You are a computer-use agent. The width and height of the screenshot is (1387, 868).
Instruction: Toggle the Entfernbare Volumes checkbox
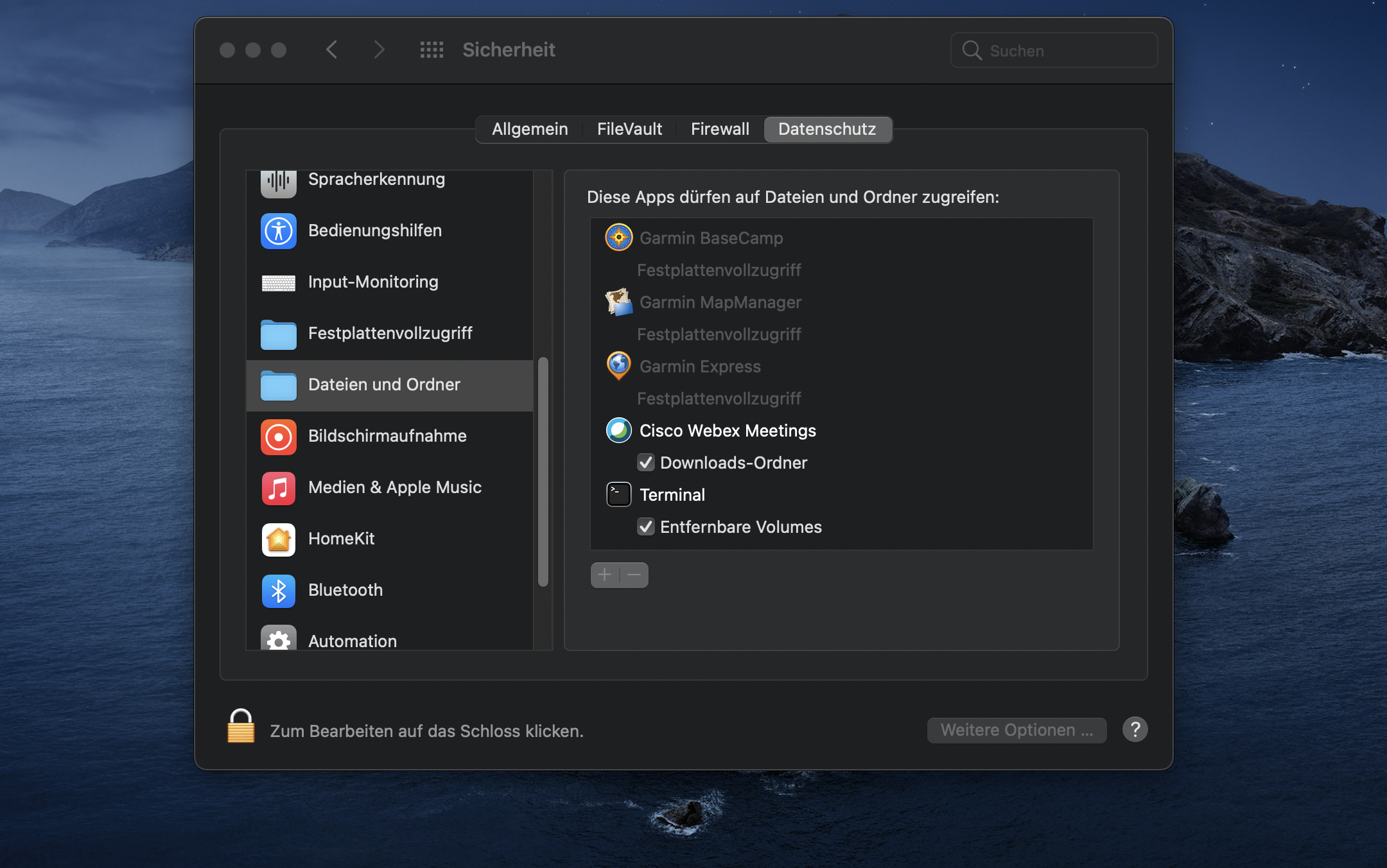coord(645,527)
